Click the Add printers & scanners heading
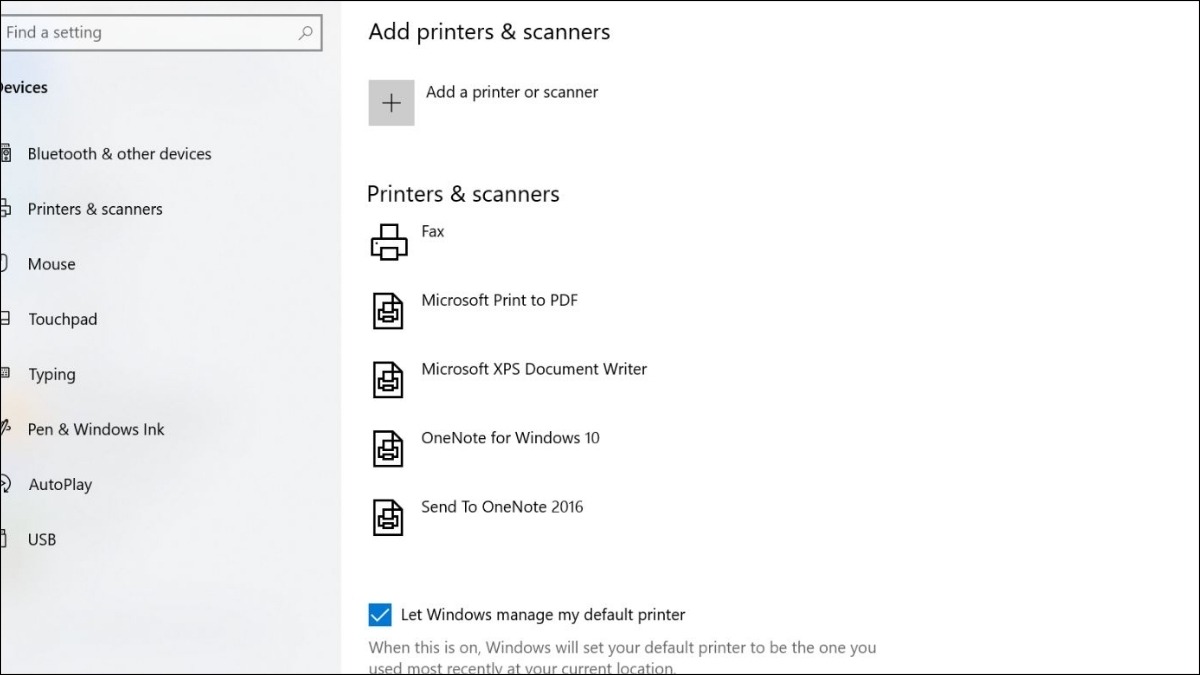 pyautogui.click(x=489, y=32)
